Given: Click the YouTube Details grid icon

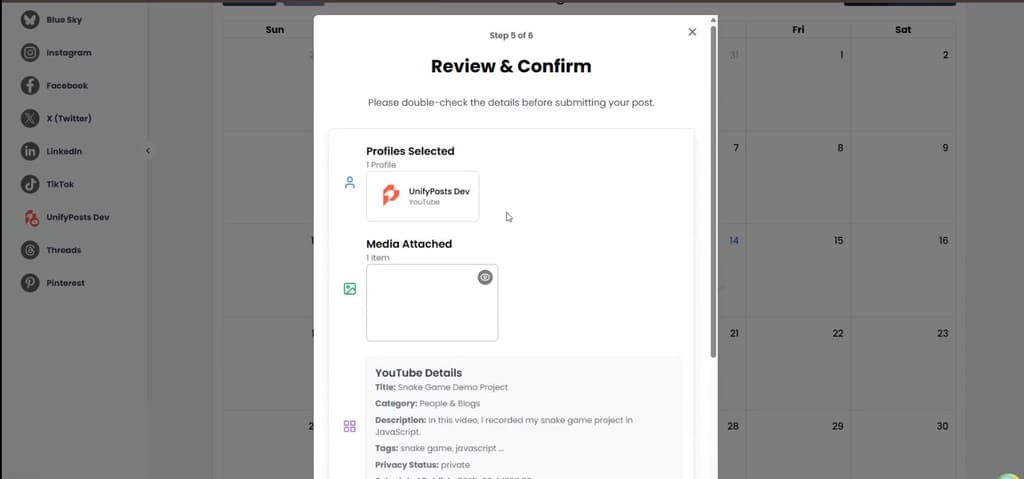Looking at the screenshot, I should 350,427.
